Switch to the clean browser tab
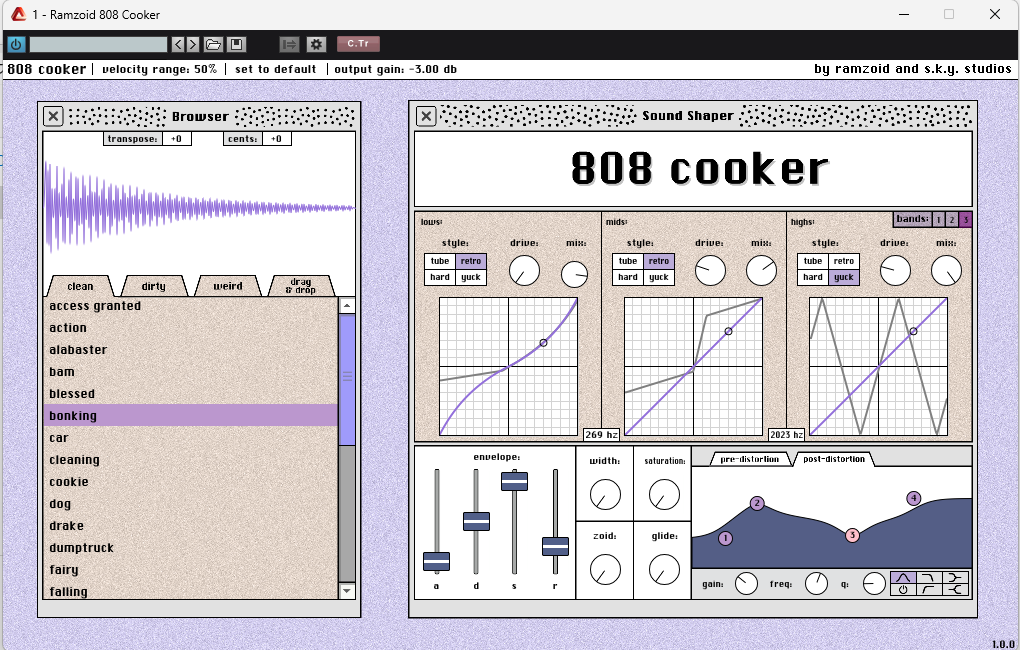The width and height of the screenshot is (1020, 650). (x=80, y=286)
